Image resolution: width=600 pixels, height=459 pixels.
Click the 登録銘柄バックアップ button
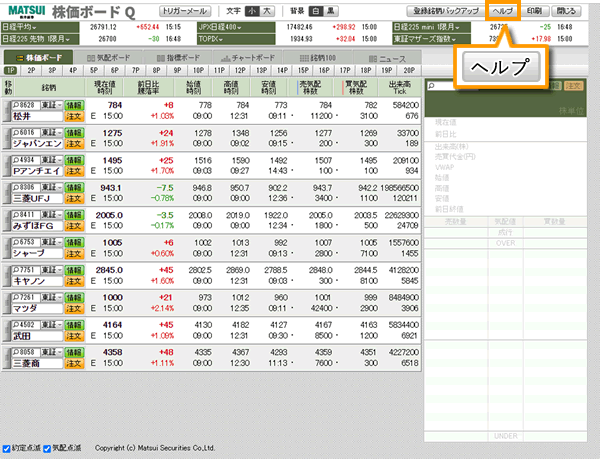(x=446, y=11)
